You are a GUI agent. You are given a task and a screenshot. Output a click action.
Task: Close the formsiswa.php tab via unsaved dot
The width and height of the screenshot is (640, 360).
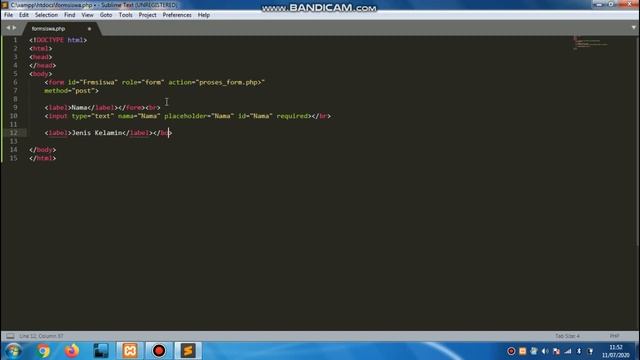click(x=89, y=29)
